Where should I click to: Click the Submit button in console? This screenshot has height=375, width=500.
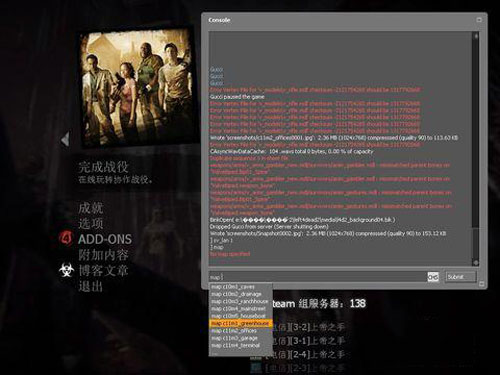click(461, 277)
